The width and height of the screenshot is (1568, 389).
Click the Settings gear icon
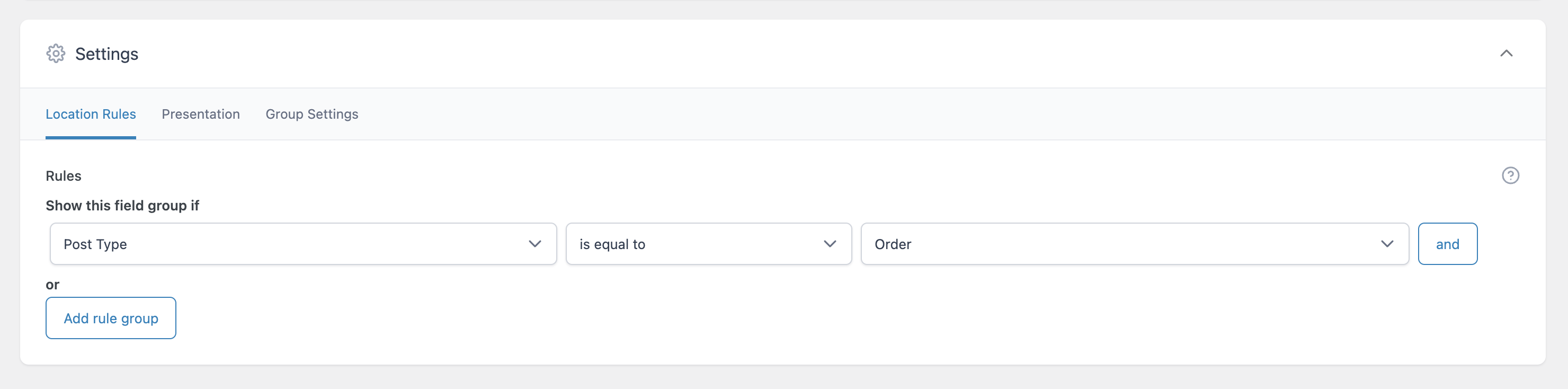[x=56, y=54]
